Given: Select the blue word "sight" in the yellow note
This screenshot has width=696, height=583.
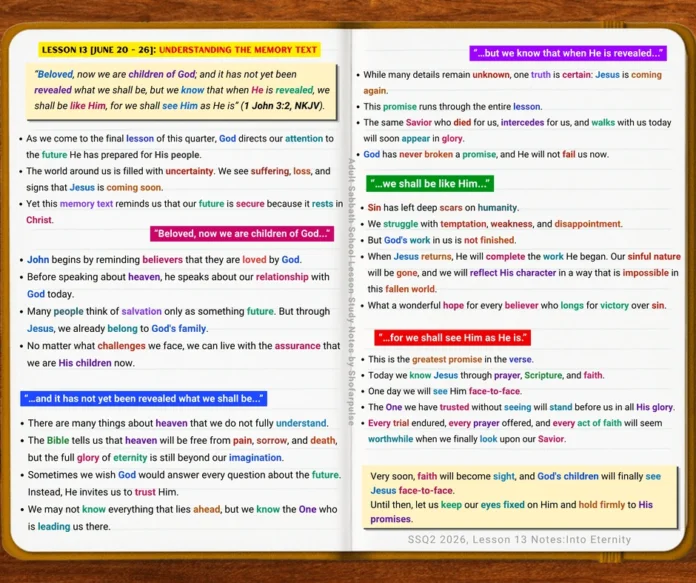Looking at the screenshot, I should click(504, 476).
